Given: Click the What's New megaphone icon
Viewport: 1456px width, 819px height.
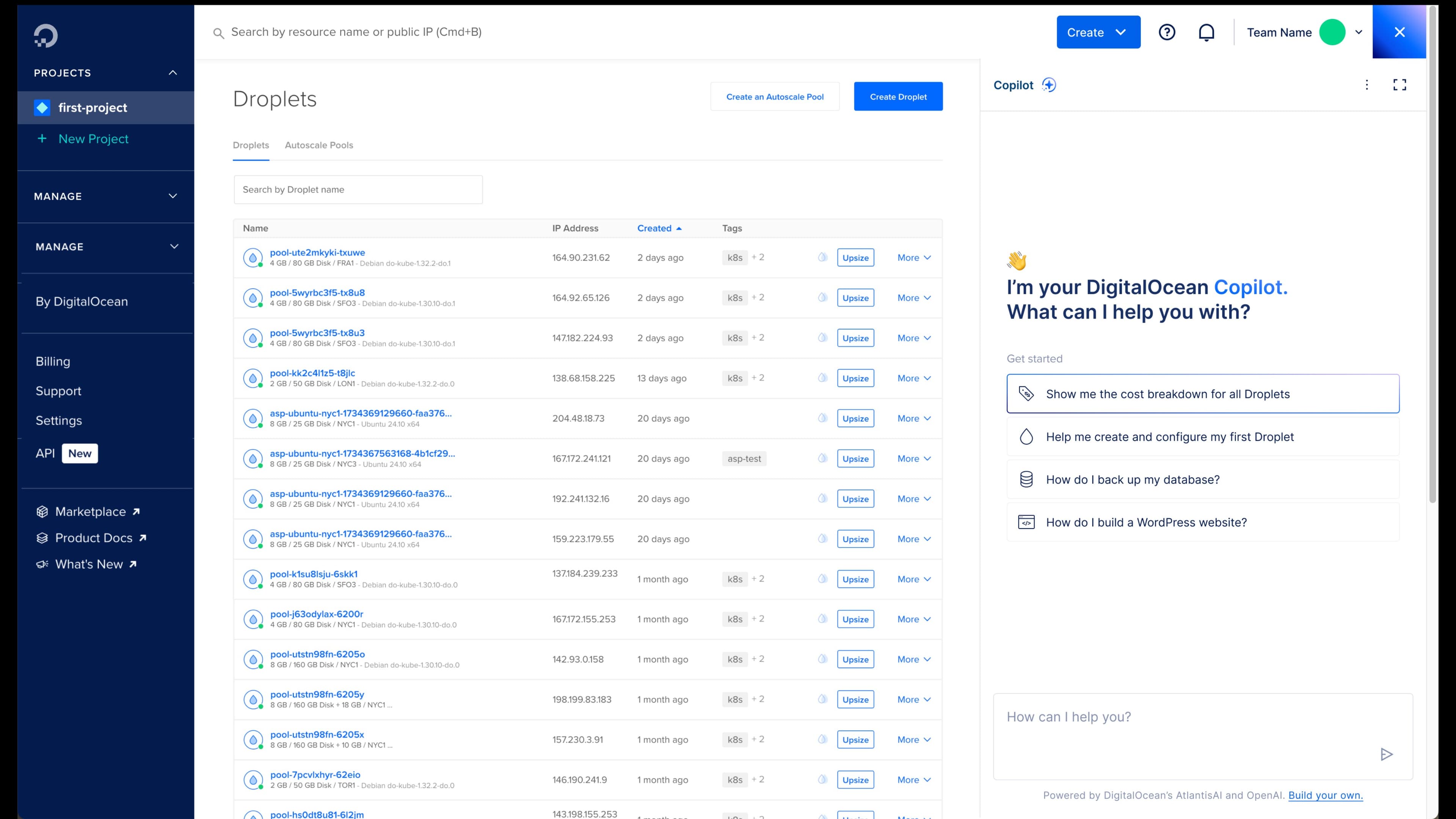Looking at the screenshot, I should pyautogui.click(x=42, y=564).
